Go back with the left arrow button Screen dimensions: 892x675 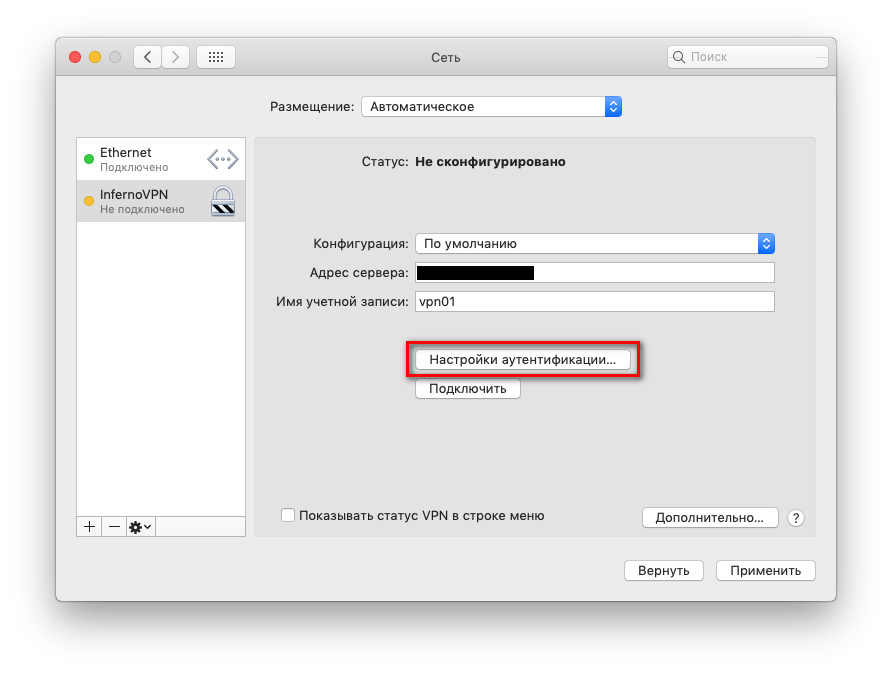(147, 57)
